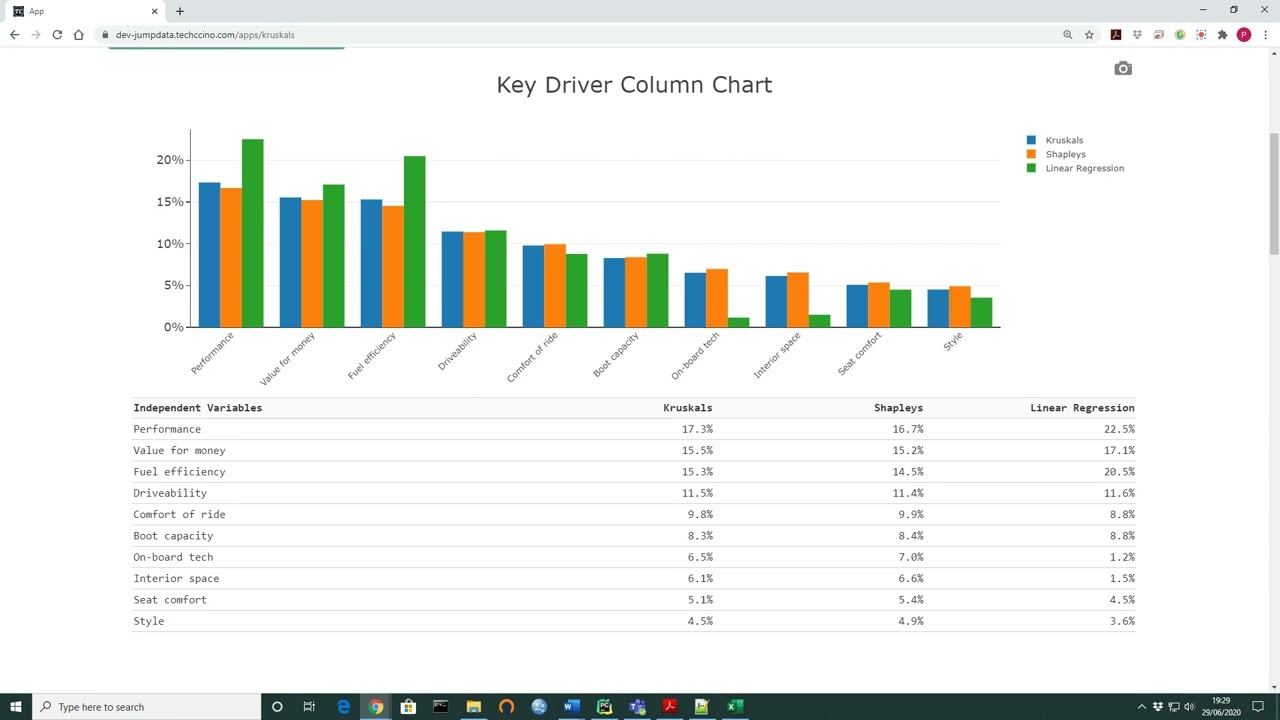Show hidden system tray icons
This screenshot has width=1280, height=720.
coord(1142,707)
